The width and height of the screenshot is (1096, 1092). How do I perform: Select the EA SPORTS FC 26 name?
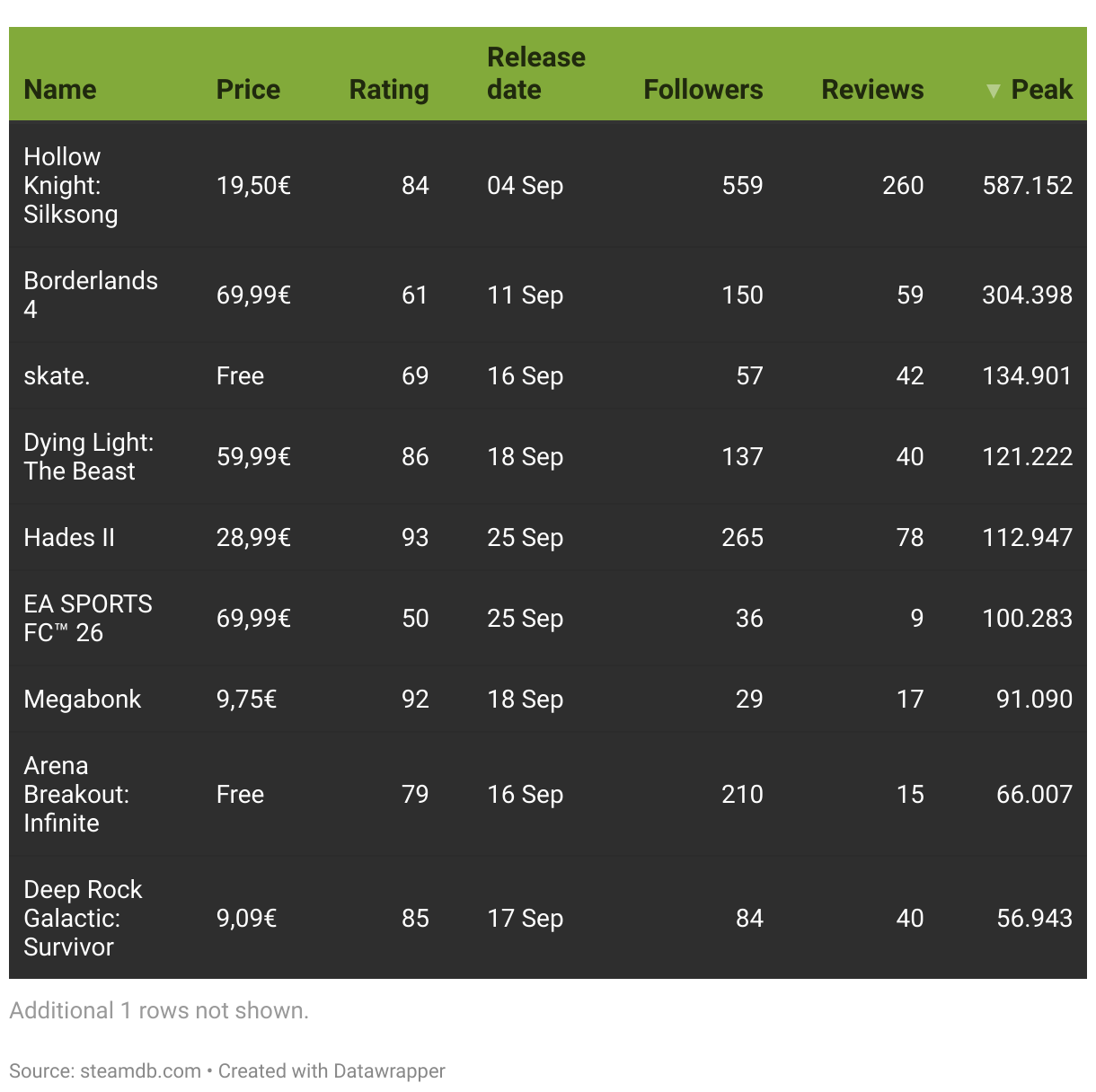point(87,618)
